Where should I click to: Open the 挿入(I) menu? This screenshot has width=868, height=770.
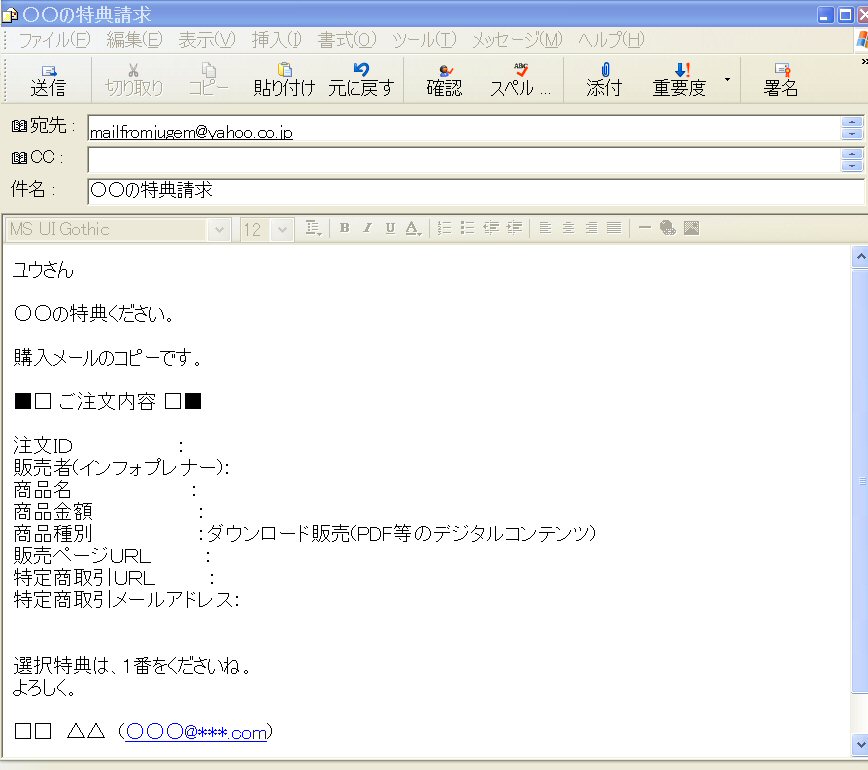tap(276, 40)
